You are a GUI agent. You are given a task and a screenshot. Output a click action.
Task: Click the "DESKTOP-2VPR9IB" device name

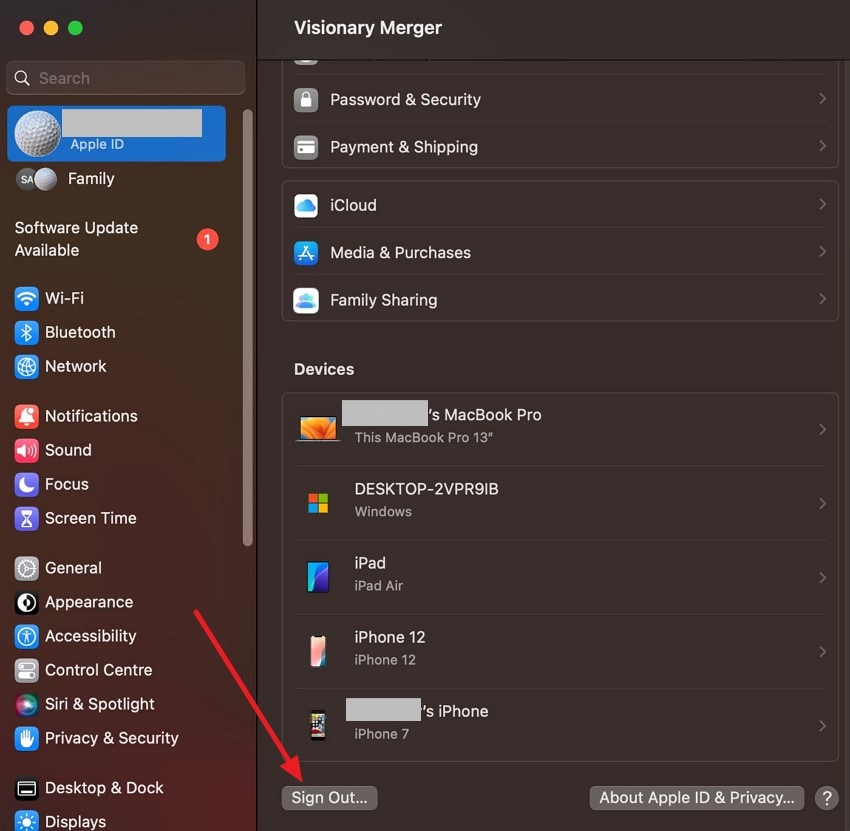coord(427,489)
